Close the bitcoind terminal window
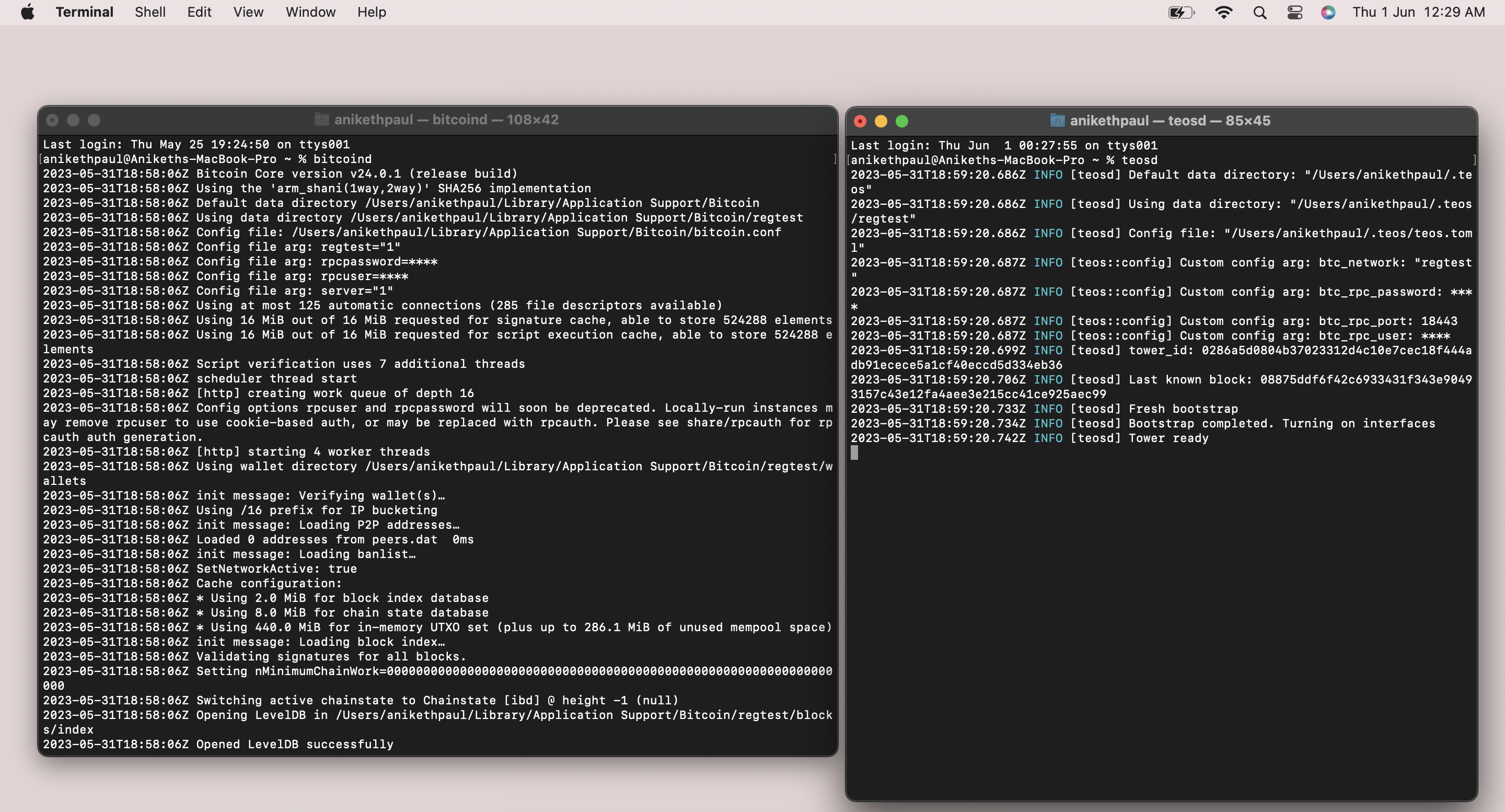 [52, 120]
